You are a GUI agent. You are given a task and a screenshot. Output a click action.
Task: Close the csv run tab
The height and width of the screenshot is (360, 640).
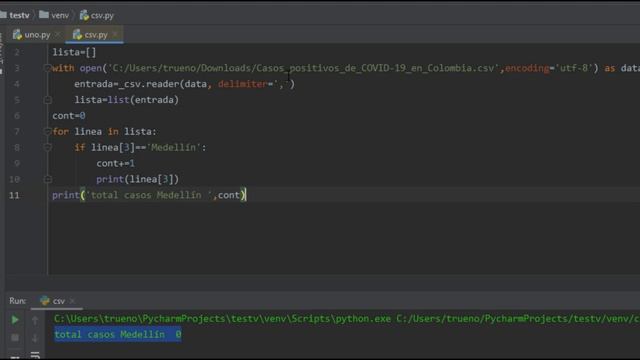coord(72,301)
